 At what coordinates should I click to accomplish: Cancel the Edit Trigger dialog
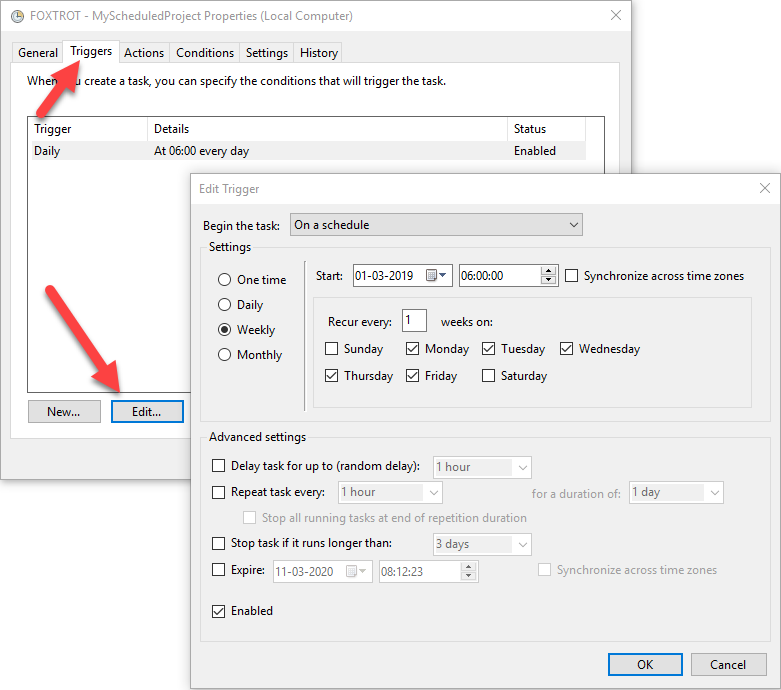pyautogui.click(x=728, y=665)
